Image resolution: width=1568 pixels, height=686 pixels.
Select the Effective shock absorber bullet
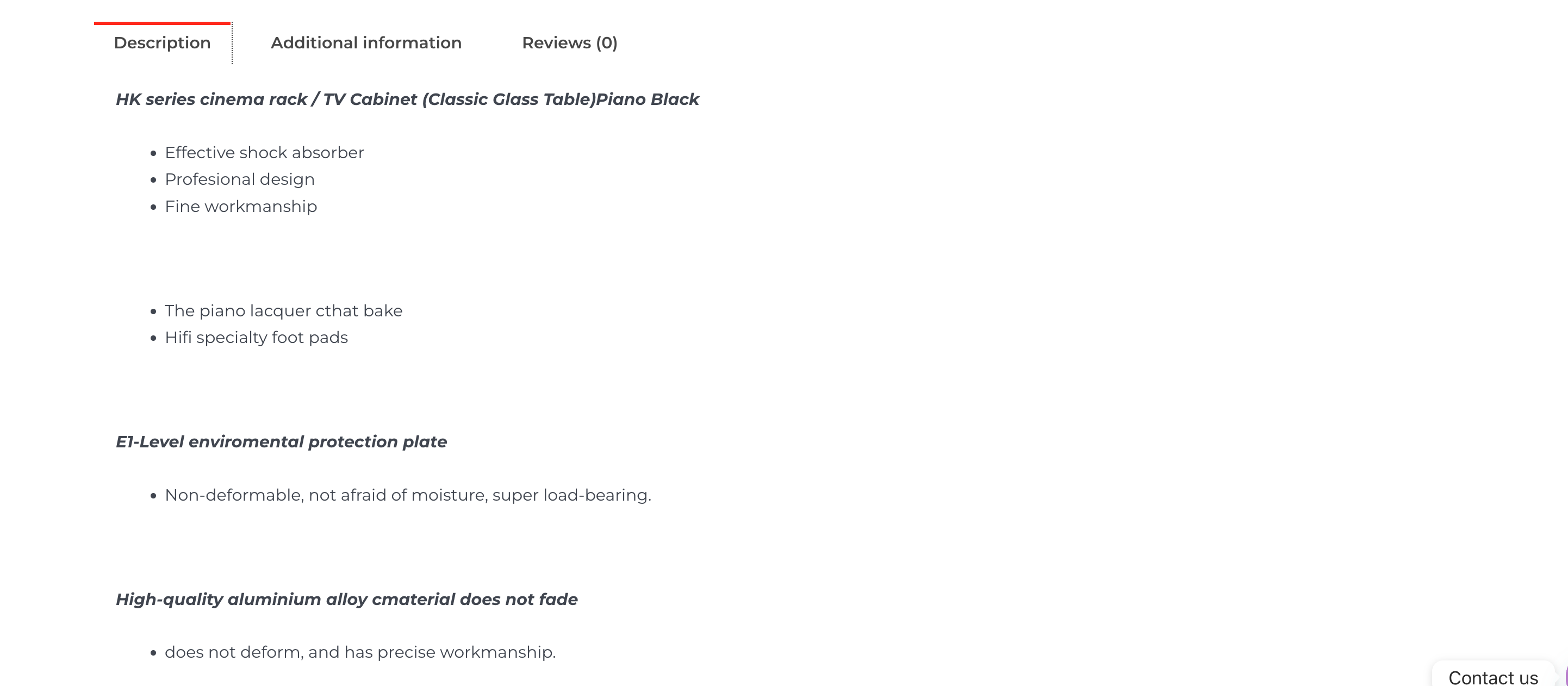(x=264, y=152)
